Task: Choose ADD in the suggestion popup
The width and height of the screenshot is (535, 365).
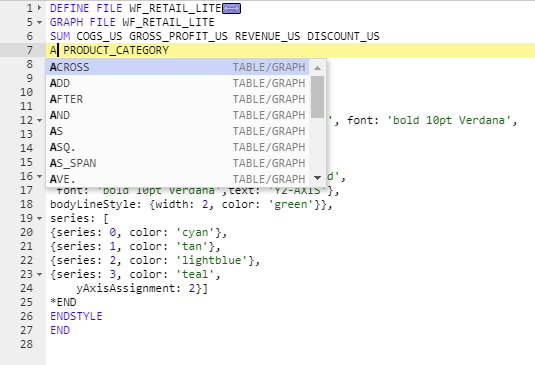Action: (177, 83)
